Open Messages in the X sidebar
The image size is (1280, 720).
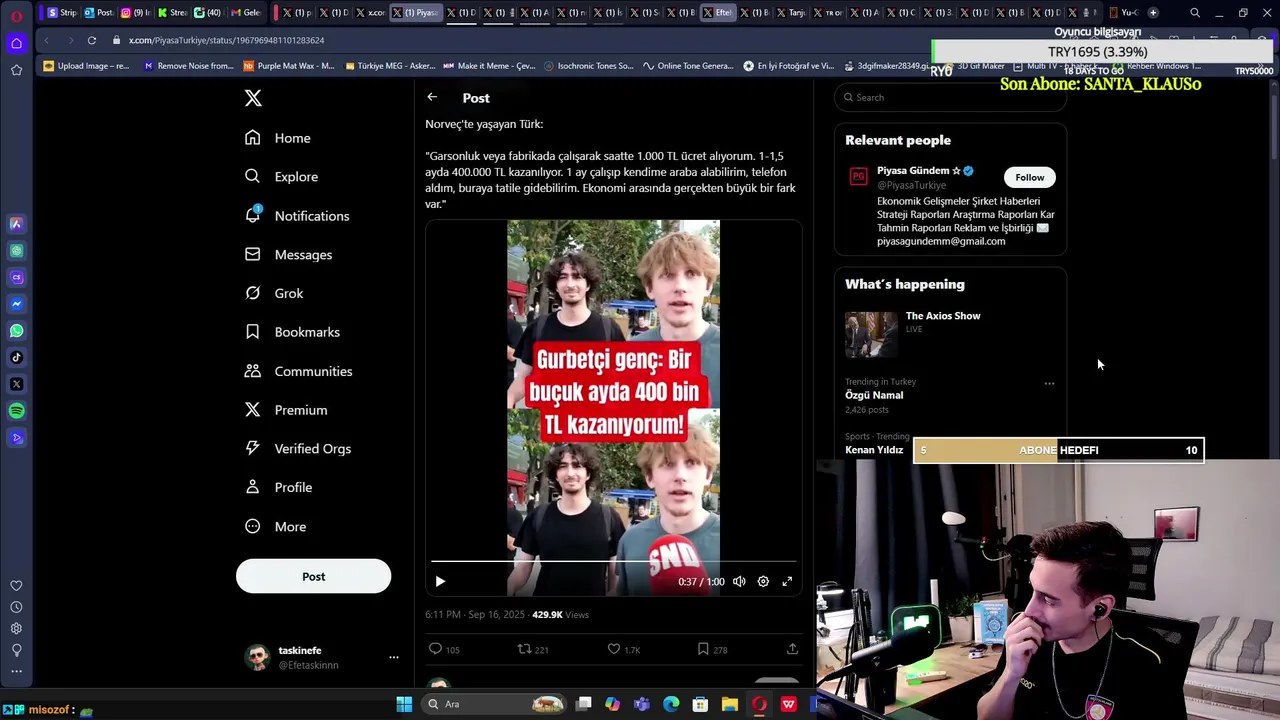tap(288, 254)
